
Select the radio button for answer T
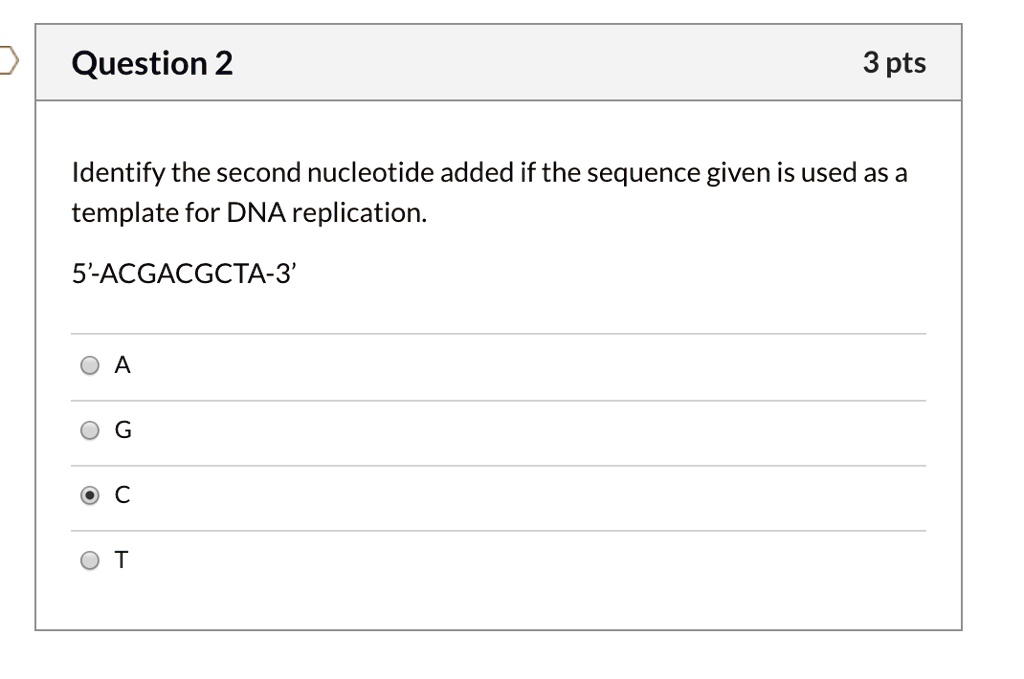pos(89,560)
